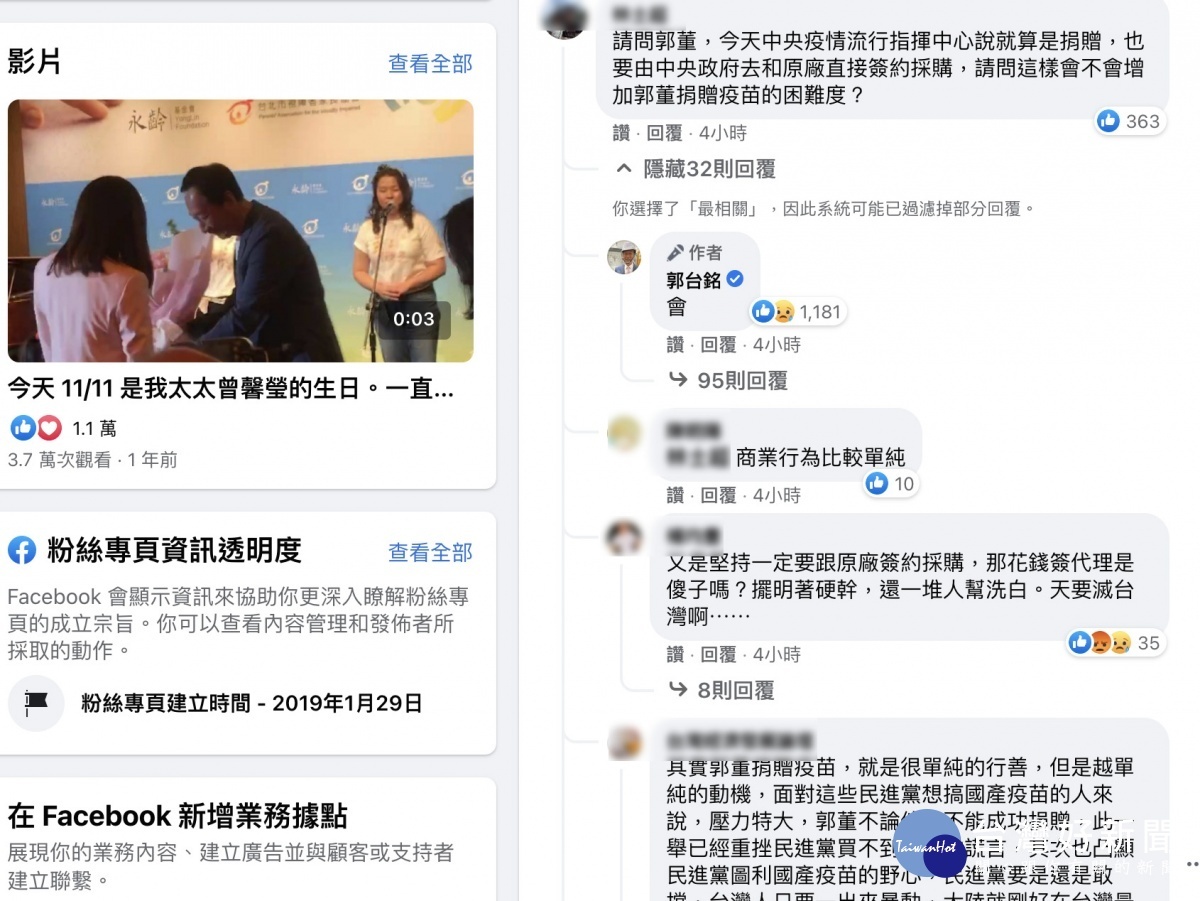
Task: Click '讚' under 郭台銘's reply
Action: click(x=676, y=345)
